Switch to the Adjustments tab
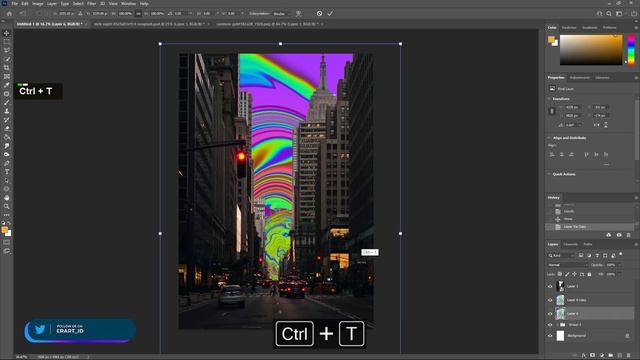The image size is (640, 360). (580, 78)
